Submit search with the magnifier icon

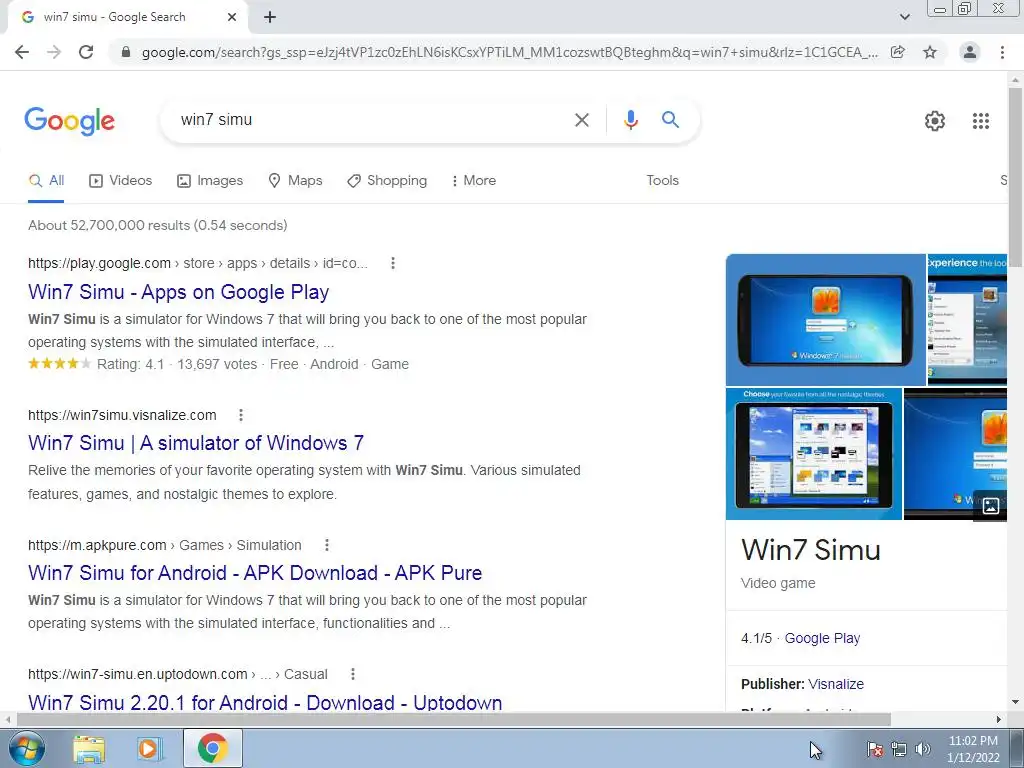tap(670, 120)
